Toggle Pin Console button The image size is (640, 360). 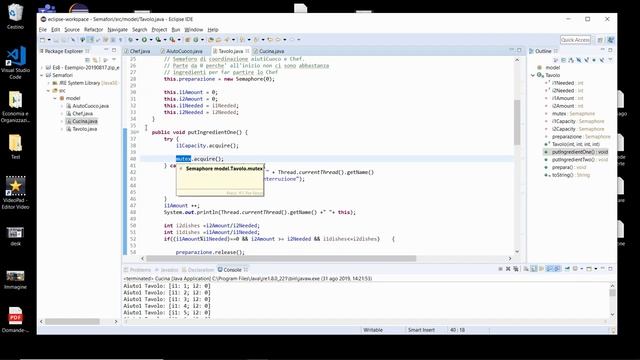pyautogui.click(x=567, y=269)
